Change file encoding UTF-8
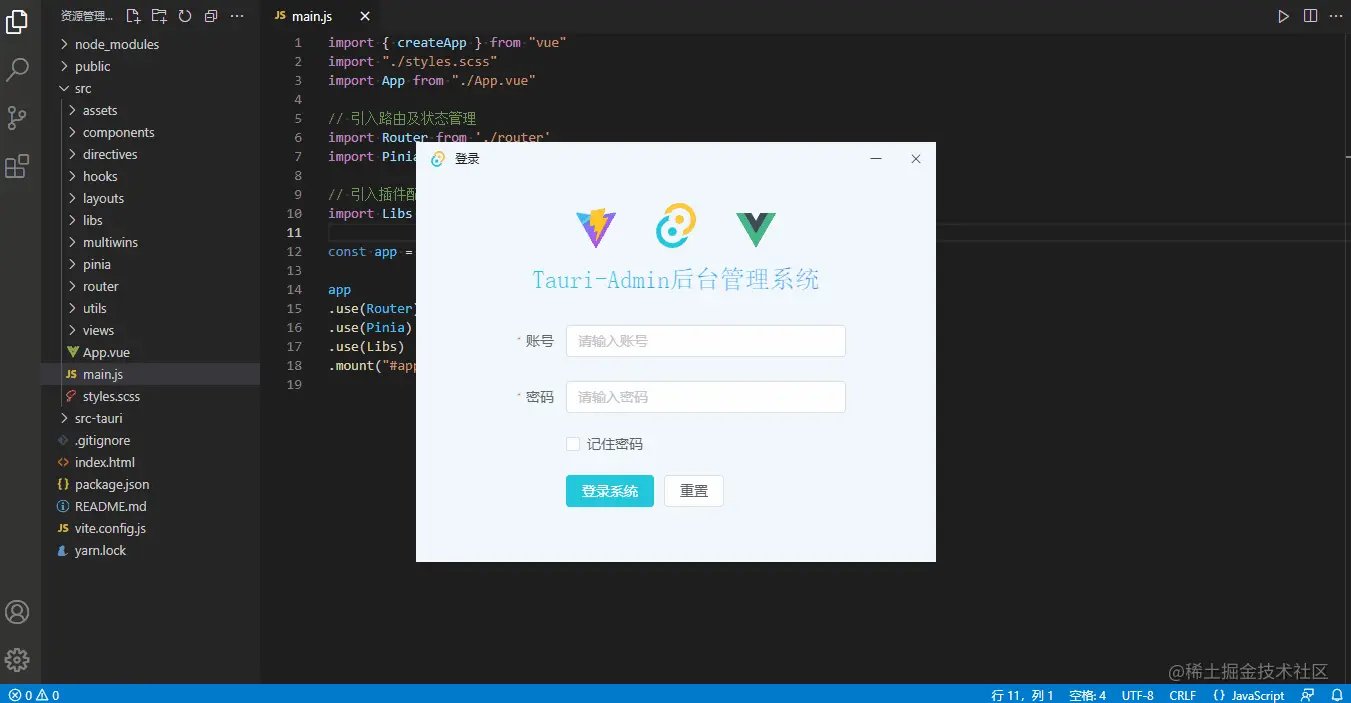Image resolution: width=1351 pixels, height=703 pixels. pos(1138,695)
